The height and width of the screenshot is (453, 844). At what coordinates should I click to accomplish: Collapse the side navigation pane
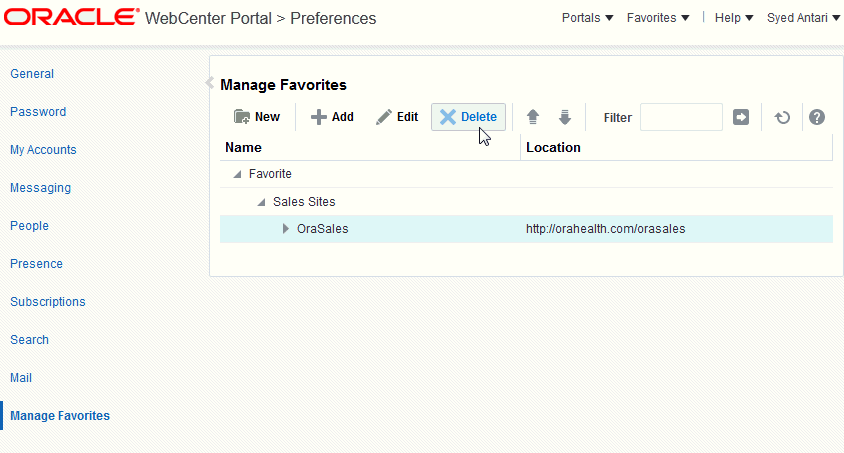[210, 82]
